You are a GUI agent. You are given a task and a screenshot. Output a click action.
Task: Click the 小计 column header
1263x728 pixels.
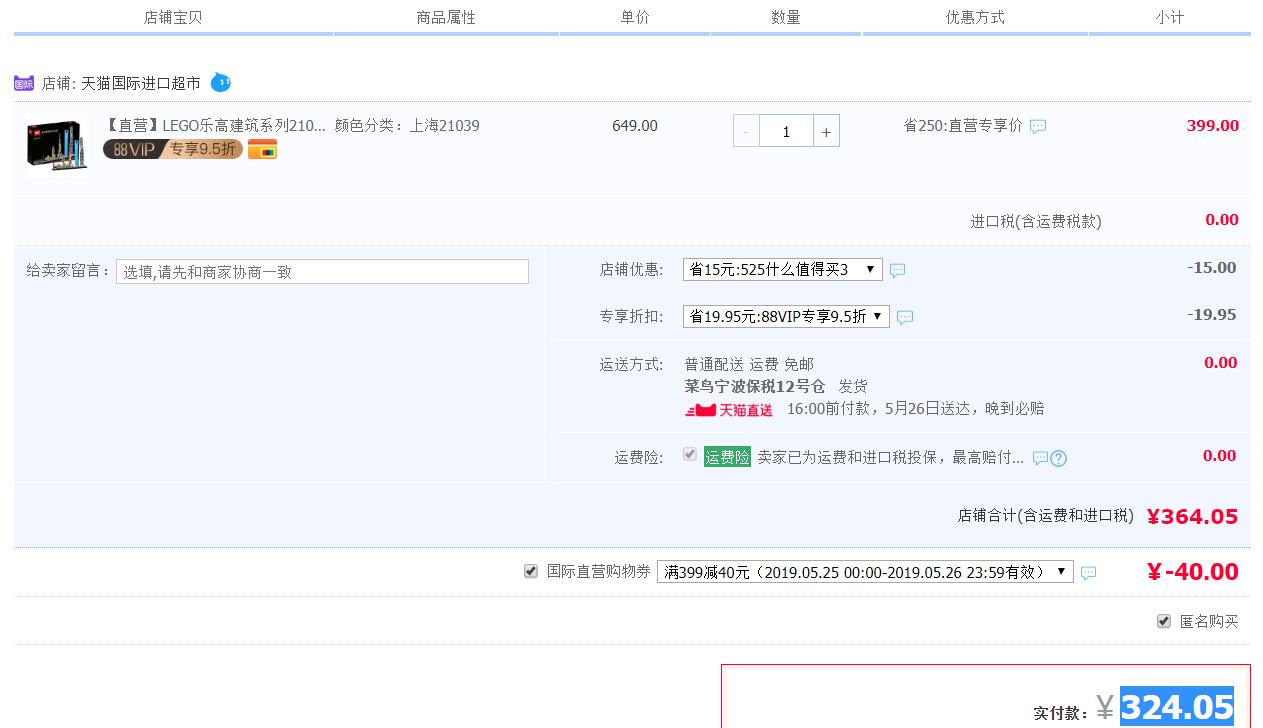(1170, 17)
